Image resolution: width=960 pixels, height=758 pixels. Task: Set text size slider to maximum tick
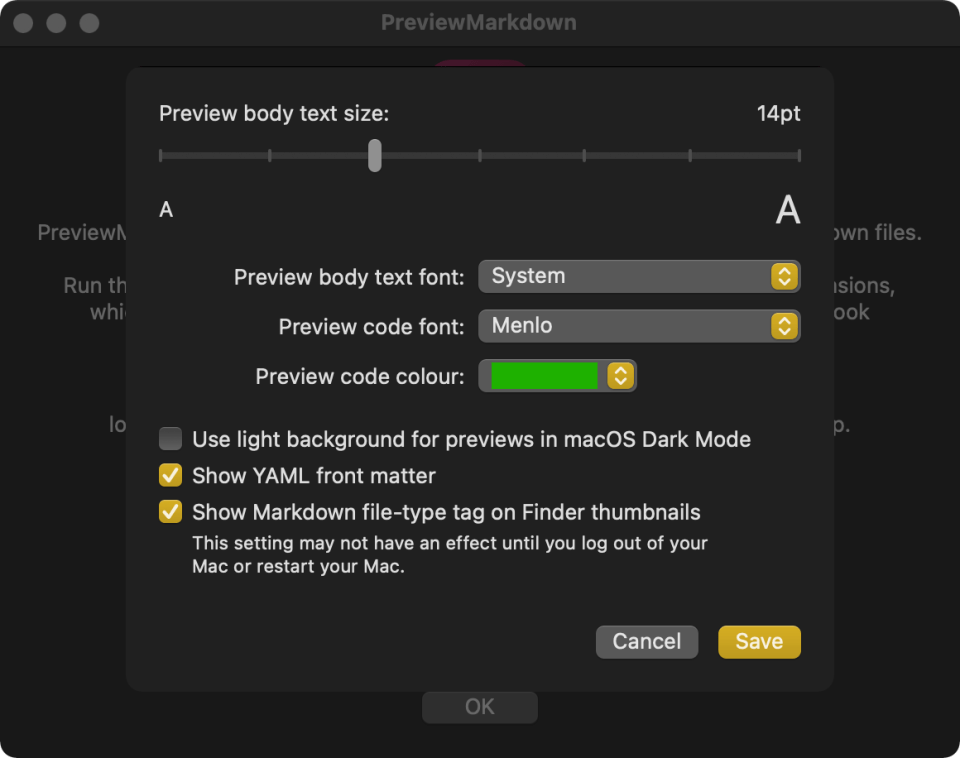click(799, 155)
